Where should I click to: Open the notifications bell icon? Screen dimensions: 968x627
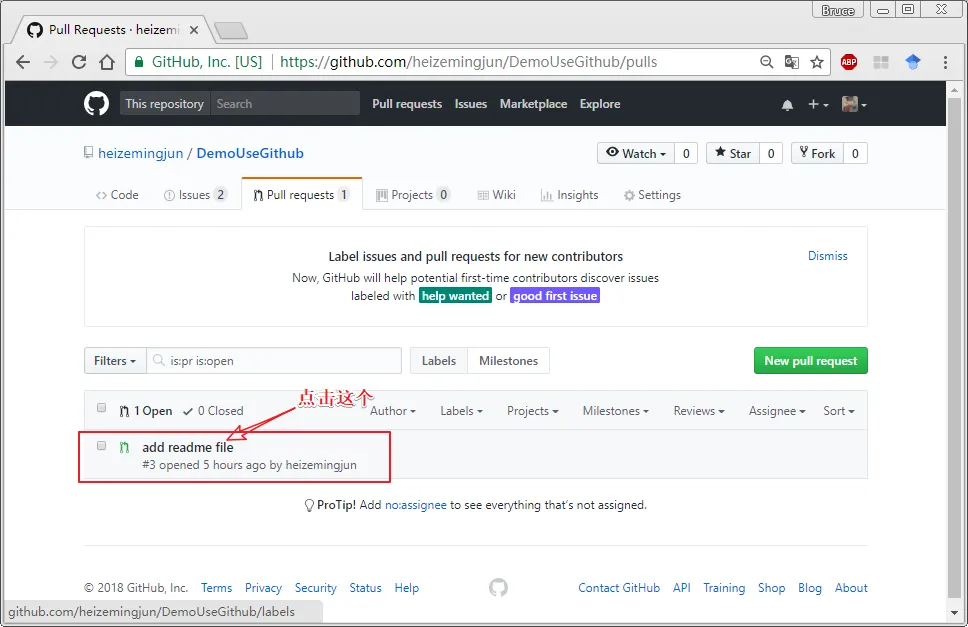pyautogui.click(x=787, y=105)
